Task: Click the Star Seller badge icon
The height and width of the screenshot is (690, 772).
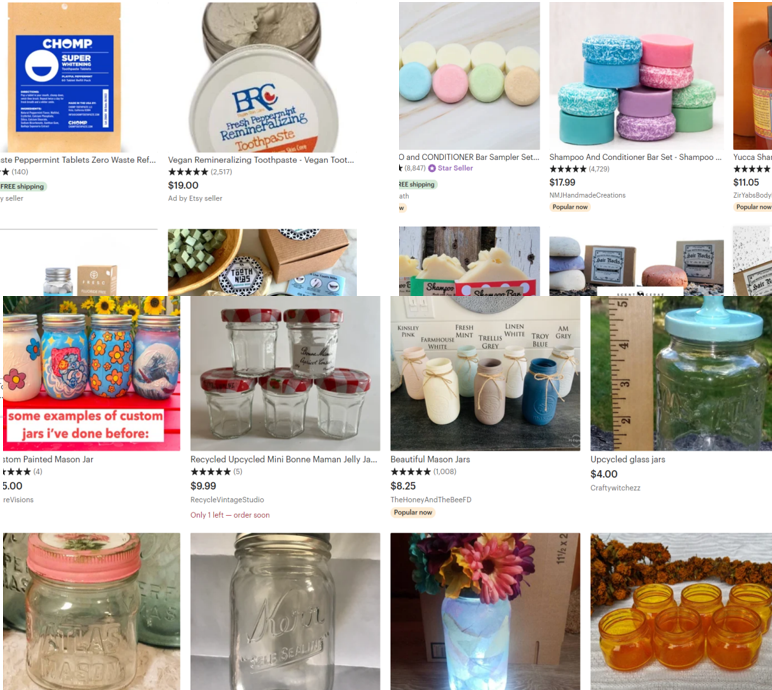Action: click(432, 168)
